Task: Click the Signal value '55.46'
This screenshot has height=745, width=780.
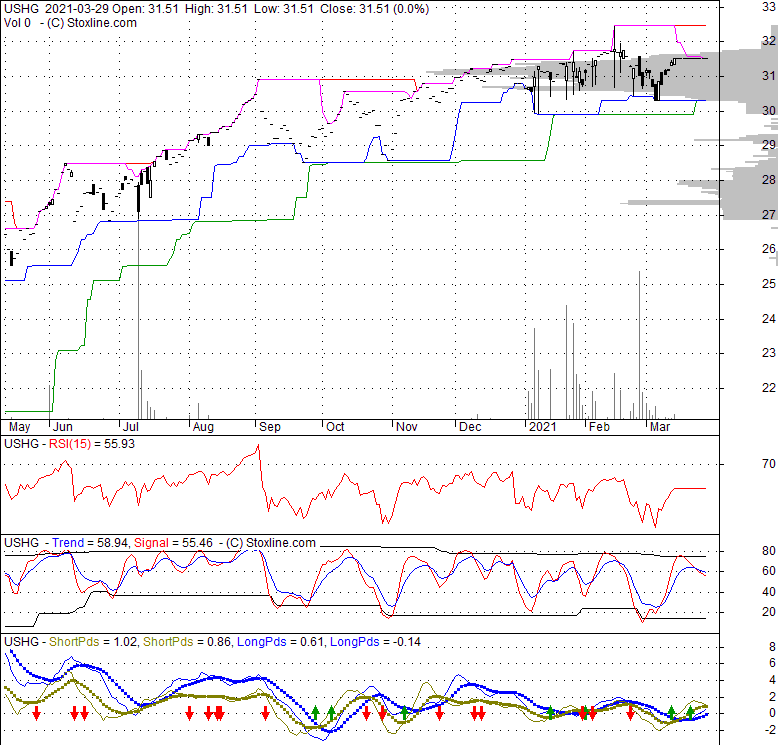Action: [197, 543]
